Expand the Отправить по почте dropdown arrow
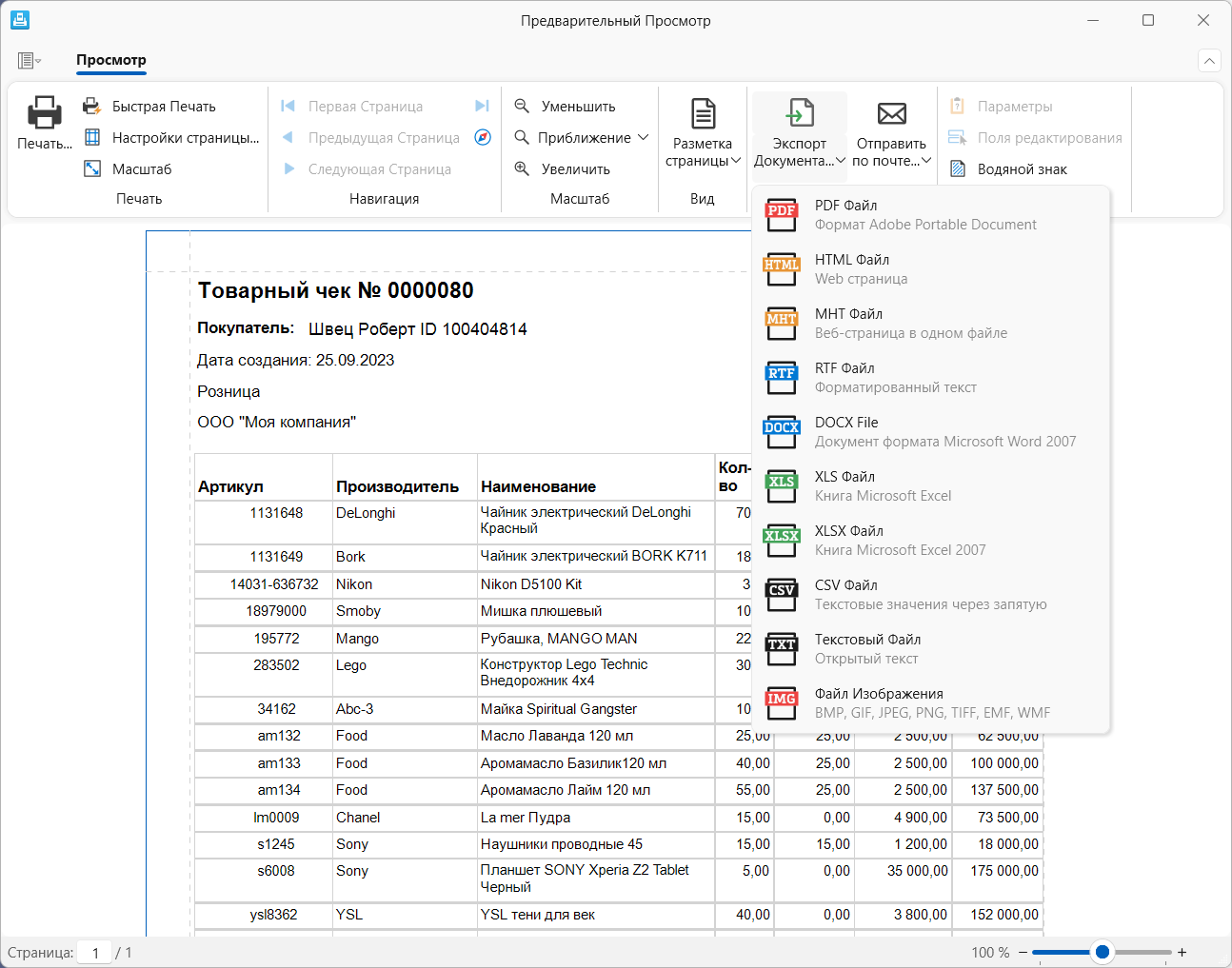 tap(926, 161)
